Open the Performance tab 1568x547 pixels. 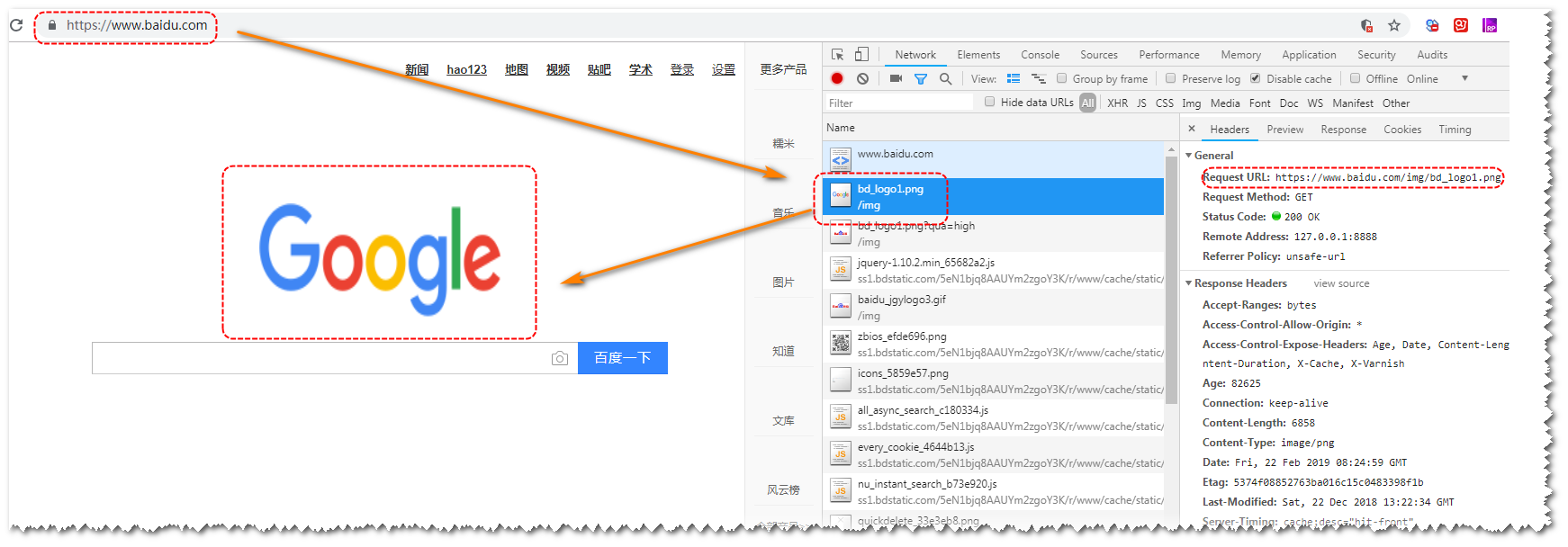coord(1169,55)
